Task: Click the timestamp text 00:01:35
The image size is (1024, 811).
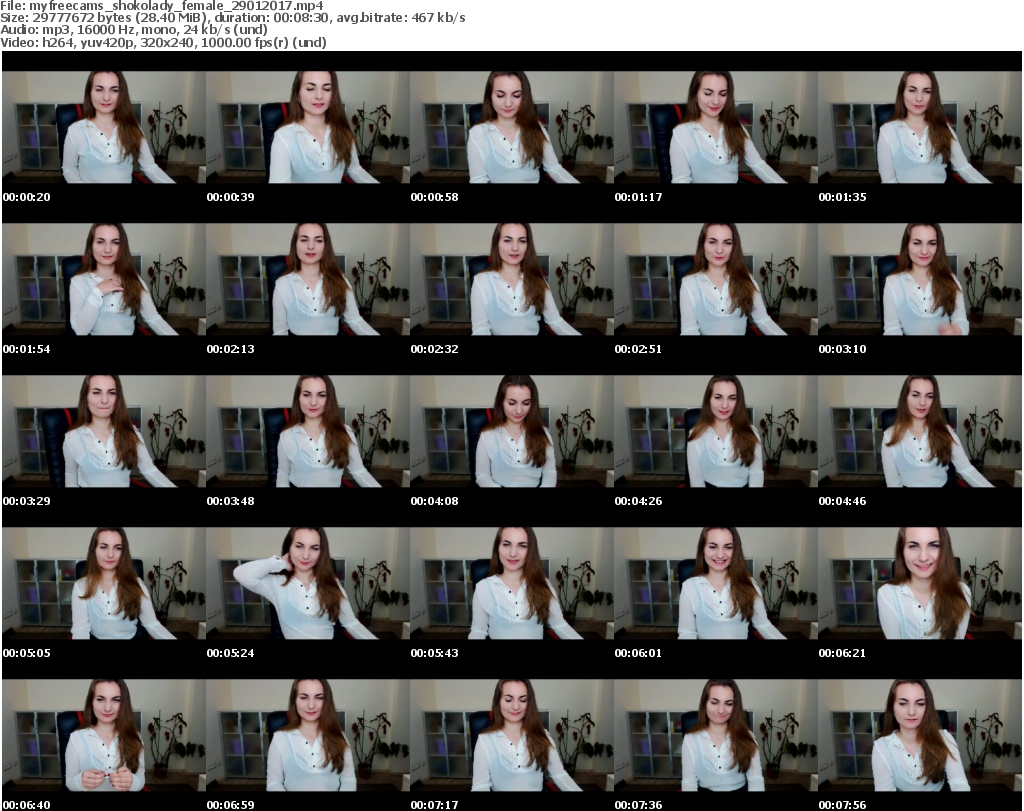Action: (x=842, y=197)
